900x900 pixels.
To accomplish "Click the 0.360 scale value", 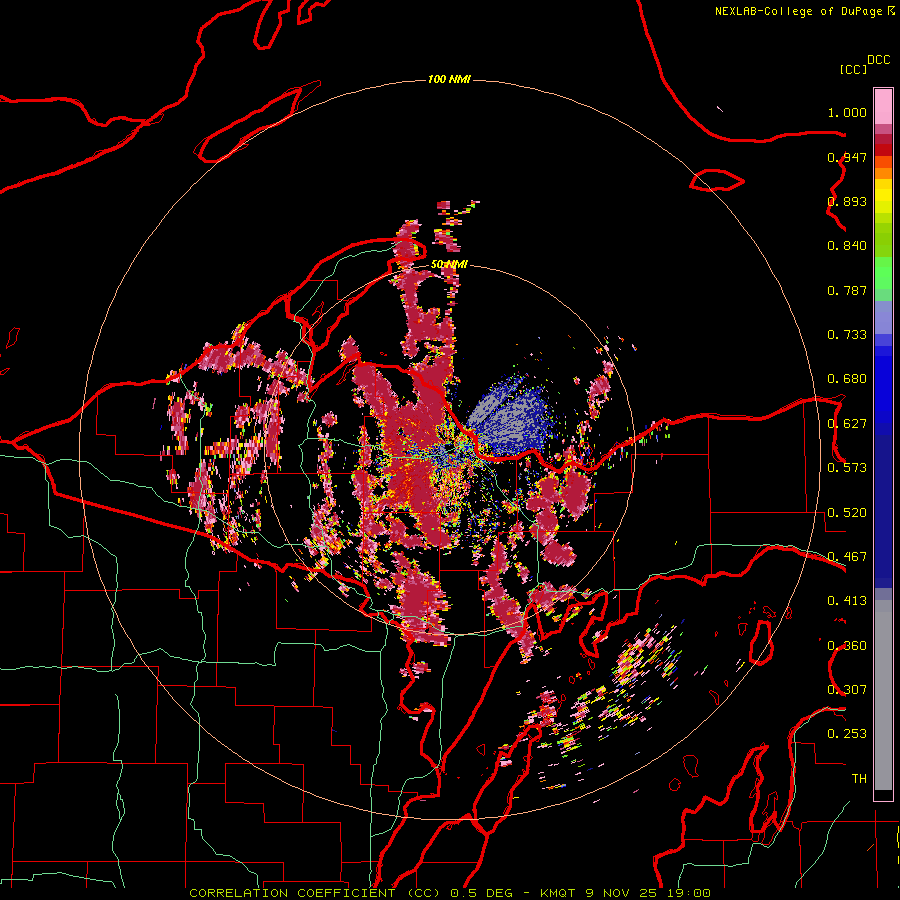I will click(x=847, y=646).
